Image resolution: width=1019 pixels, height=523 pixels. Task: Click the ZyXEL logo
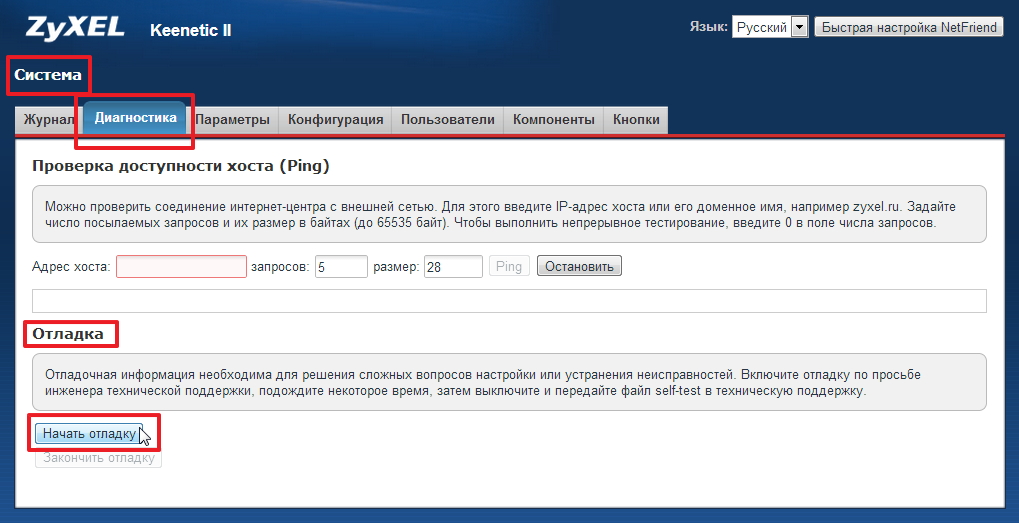point(69,27)
